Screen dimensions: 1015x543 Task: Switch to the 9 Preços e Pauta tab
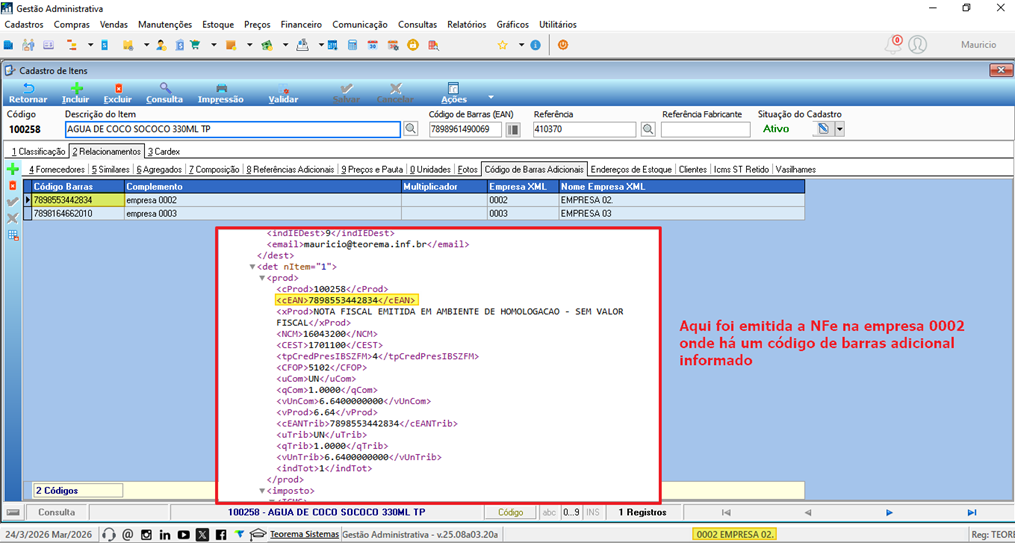tap(371, 170)
